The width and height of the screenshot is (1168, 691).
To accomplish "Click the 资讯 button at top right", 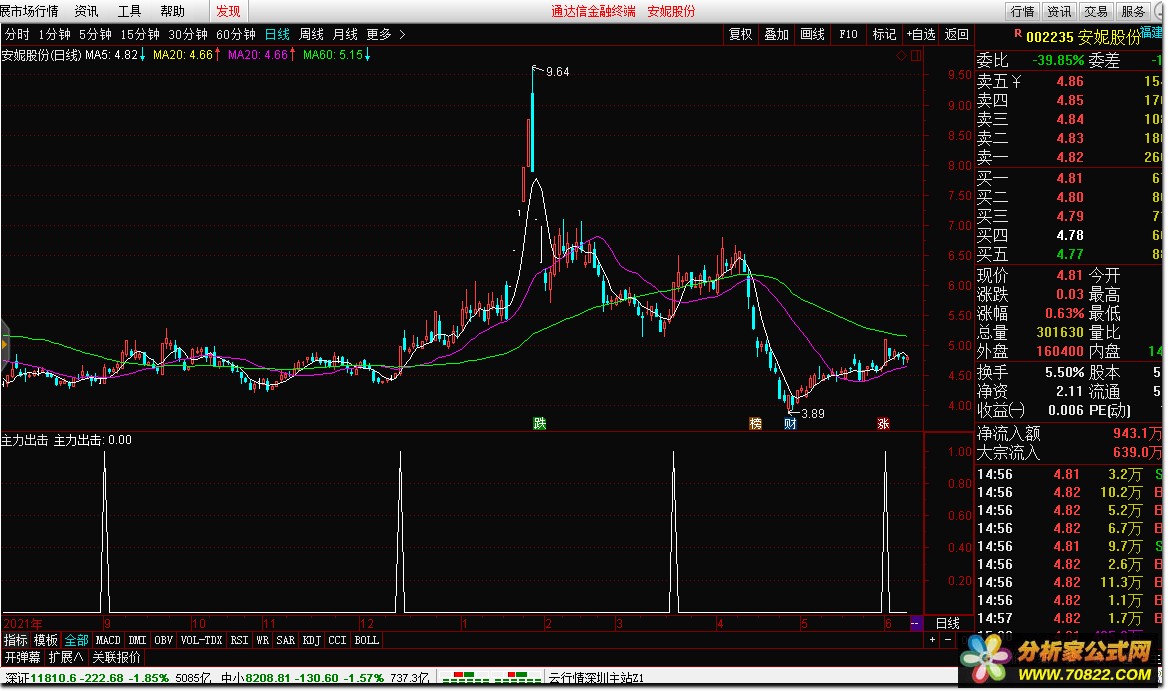I will (x=1059, y=11).
